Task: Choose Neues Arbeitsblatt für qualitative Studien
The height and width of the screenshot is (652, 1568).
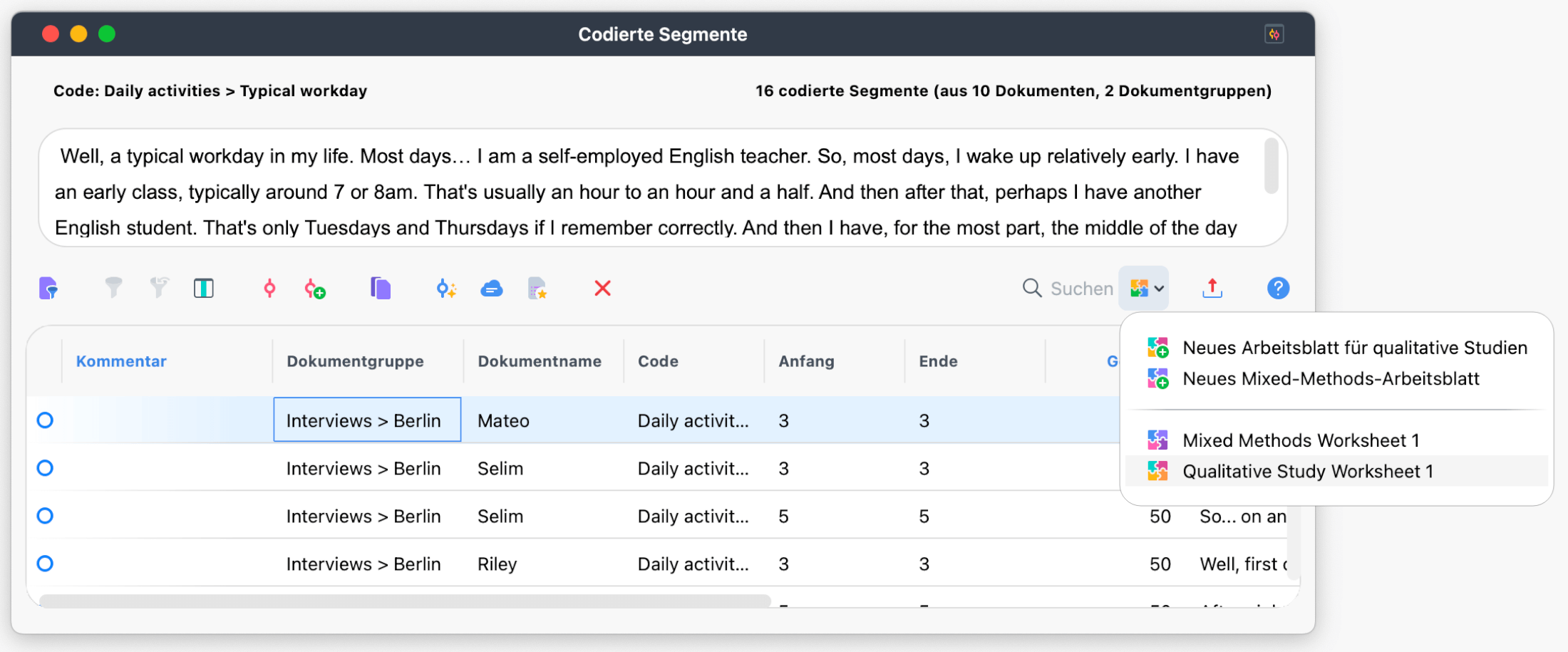Action: 1354,348
